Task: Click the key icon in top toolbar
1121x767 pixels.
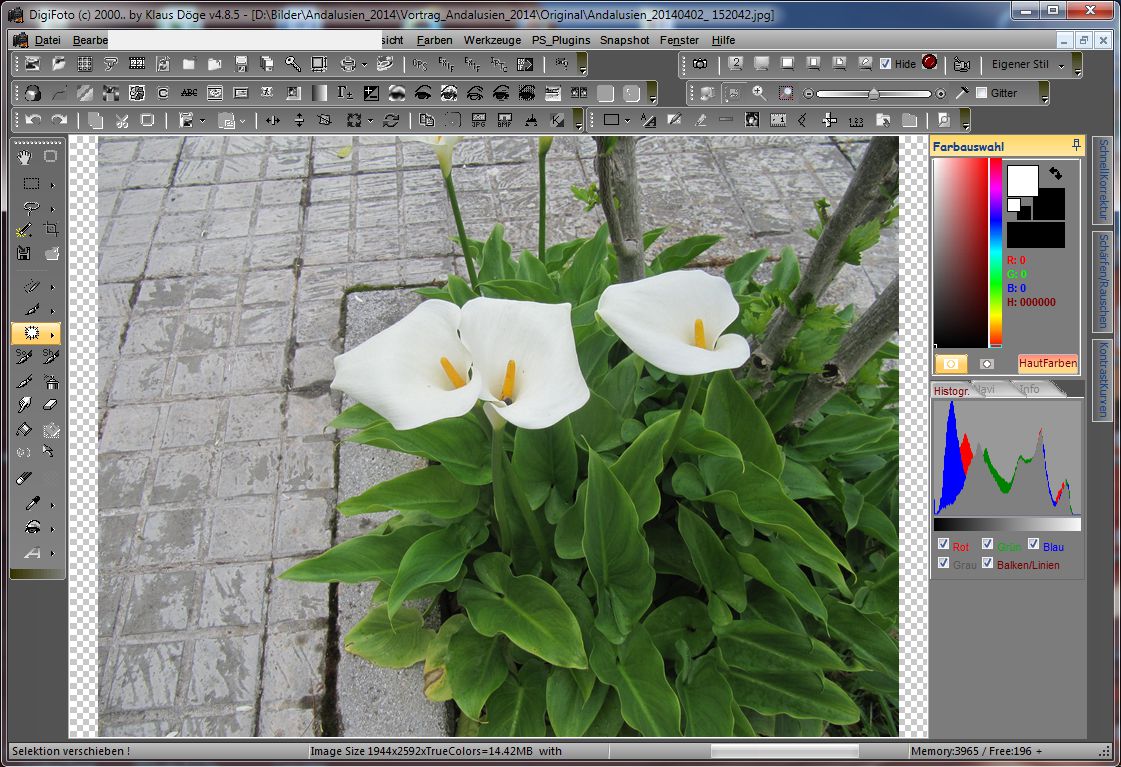Action: (292, 64)
